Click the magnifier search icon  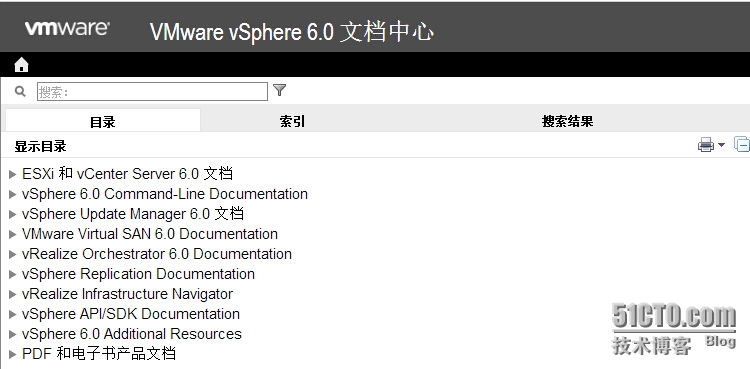pos(20,91)
